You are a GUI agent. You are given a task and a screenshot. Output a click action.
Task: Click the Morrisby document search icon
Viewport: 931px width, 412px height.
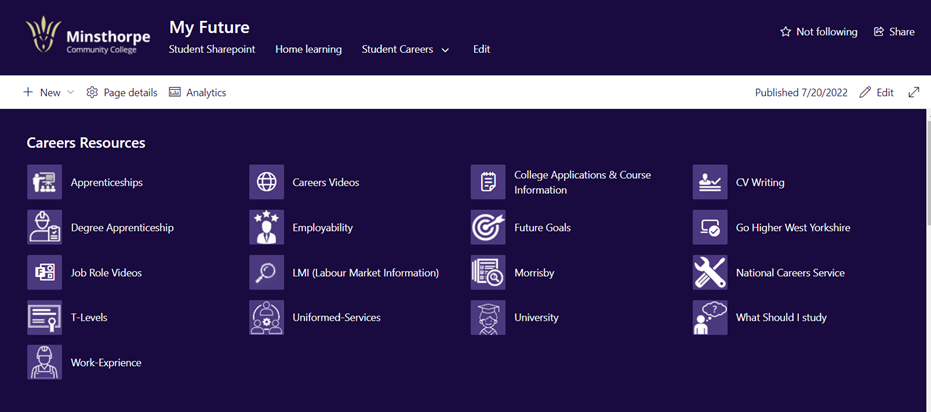tap(488, 272)
